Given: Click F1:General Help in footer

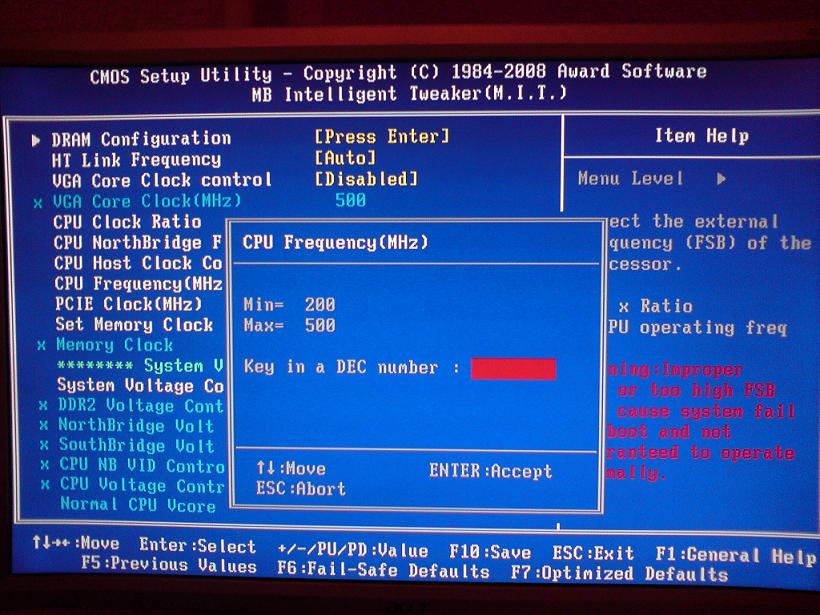Looking at the screenshot, I should [735, 555].
